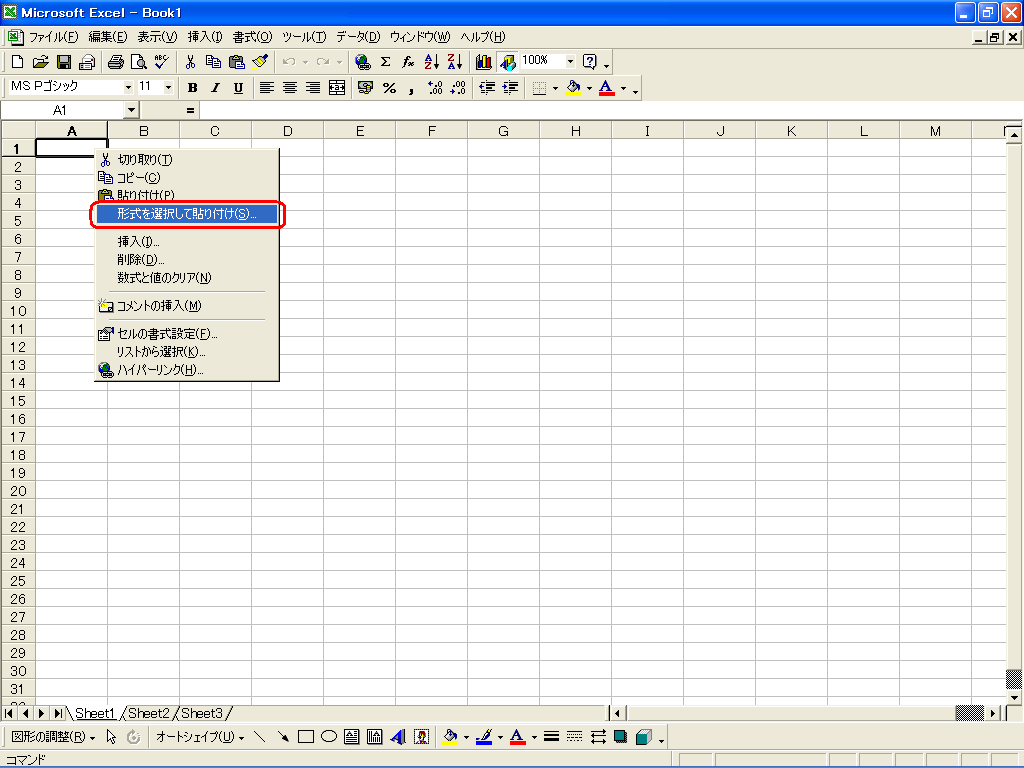Apply Currency Style icon
Viewport: 1024px width, 768px height.
(x=366, y=88)
